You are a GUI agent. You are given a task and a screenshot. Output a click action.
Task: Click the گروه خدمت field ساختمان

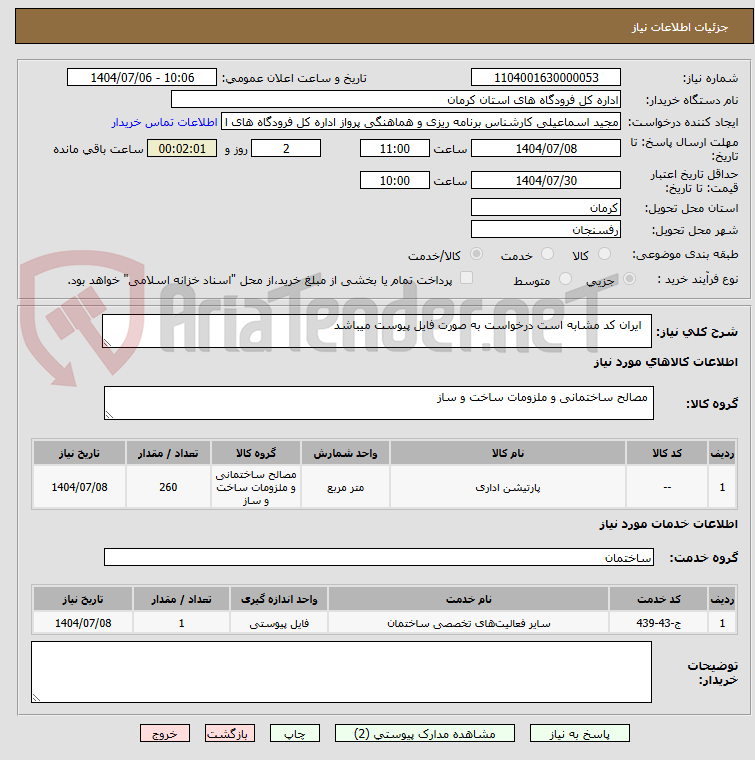point(378,557)
